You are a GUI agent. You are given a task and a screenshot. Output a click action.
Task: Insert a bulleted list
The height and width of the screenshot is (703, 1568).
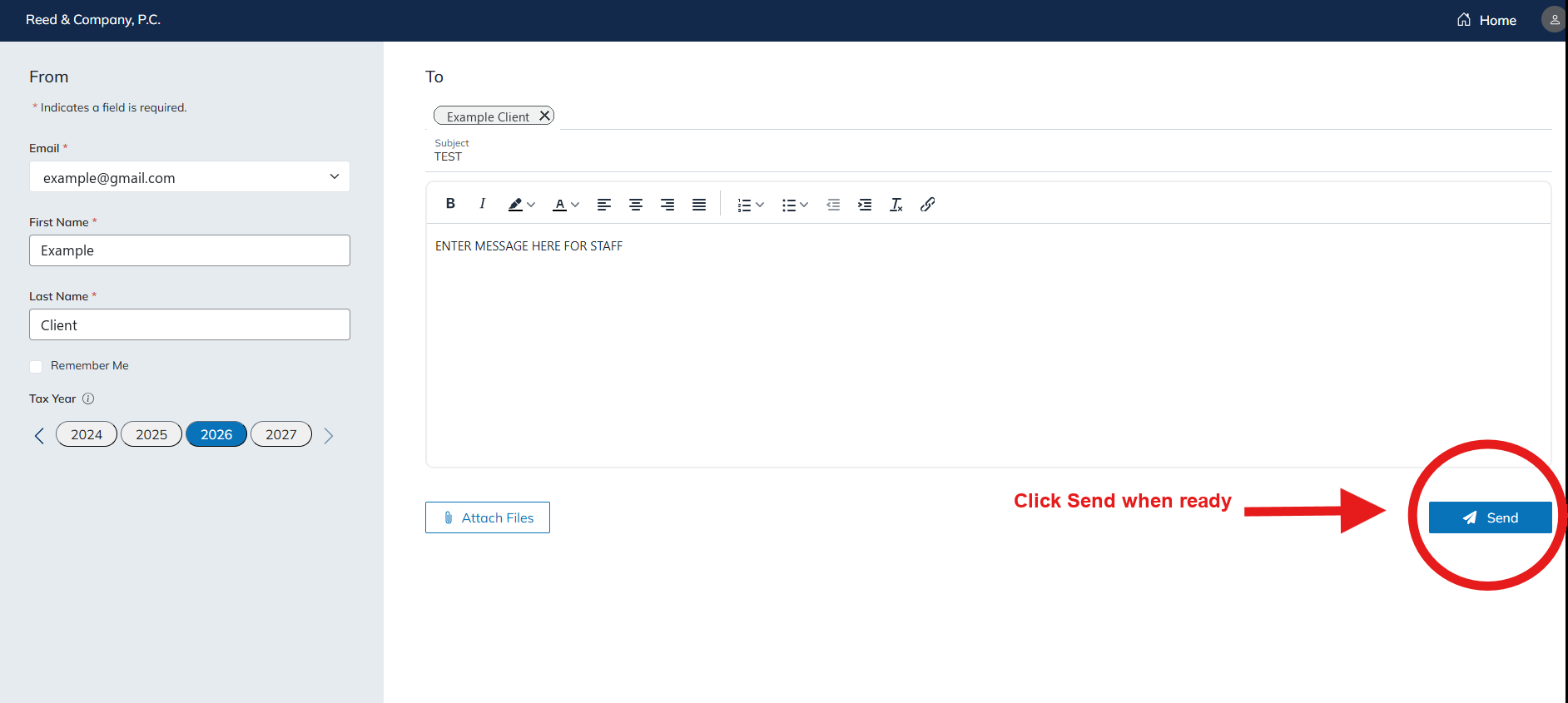(x=789, y=205)
